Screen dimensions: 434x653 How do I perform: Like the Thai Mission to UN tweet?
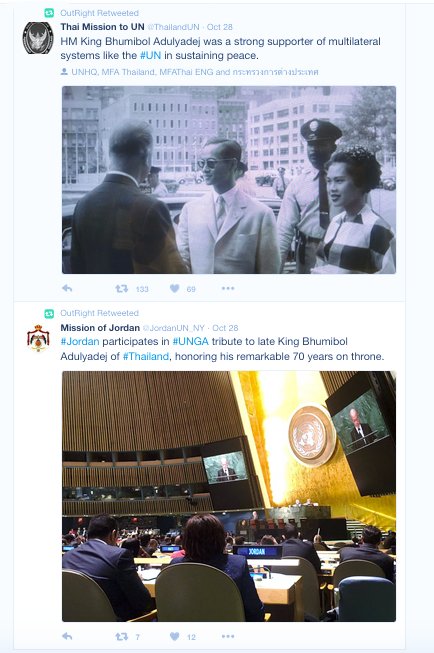[x=175, y=288]
